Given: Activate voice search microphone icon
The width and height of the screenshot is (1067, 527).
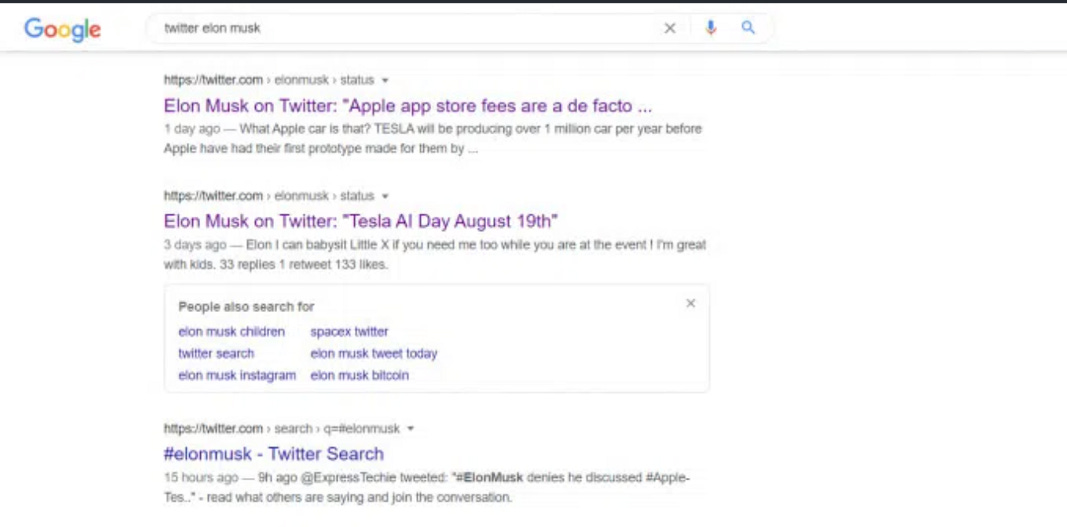Looking at the screenshot, I should point(710,28).
